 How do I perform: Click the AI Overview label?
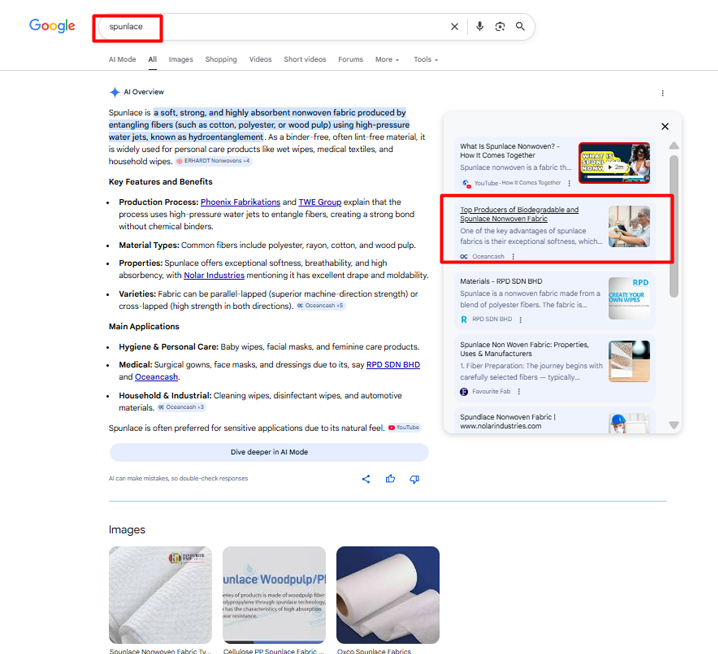pos(144,92)
